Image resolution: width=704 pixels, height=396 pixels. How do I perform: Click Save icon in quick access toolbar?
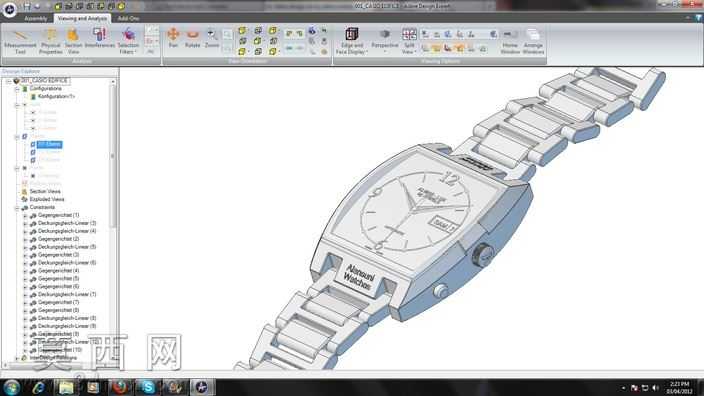click(x=27, y=6)
